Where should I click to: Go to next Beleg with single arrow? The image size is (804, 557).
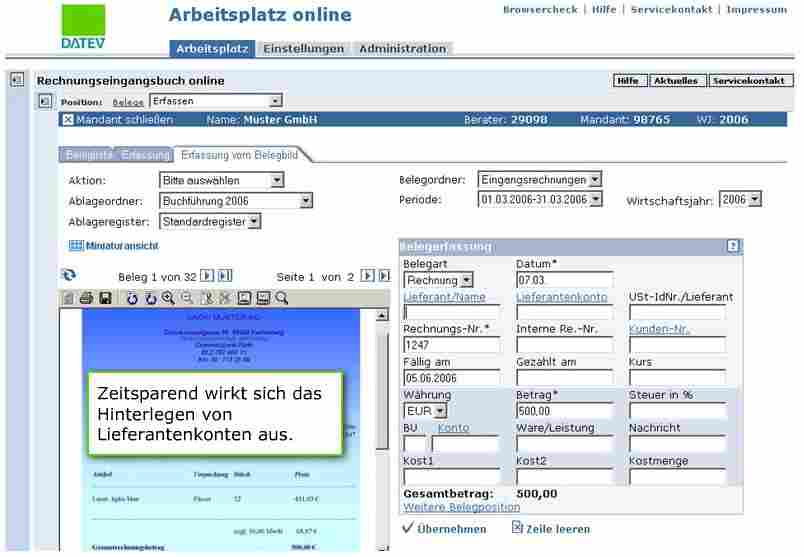(207, 276)
